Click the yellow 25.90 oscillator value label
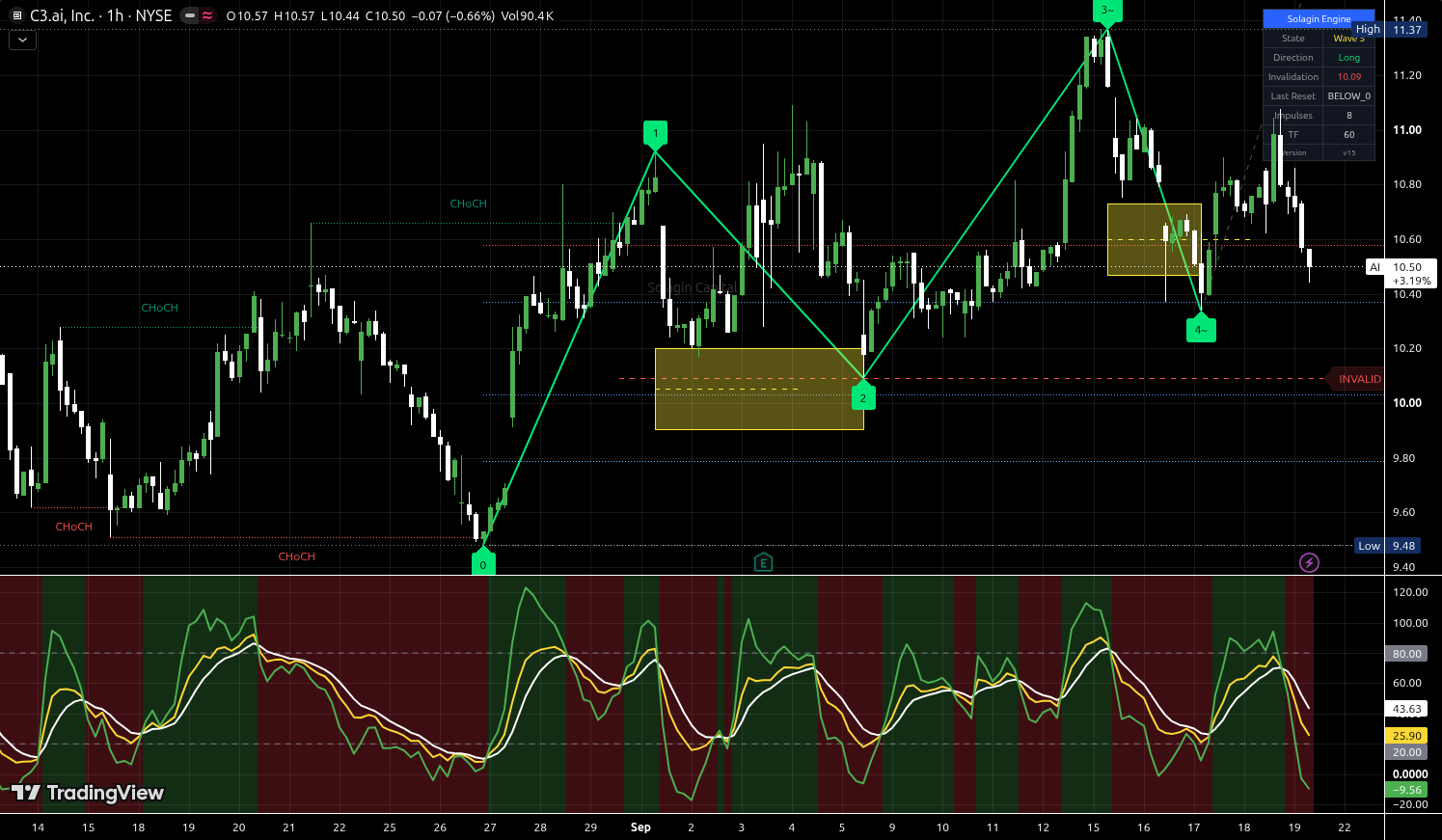This screenshot has height=840, width=1442. point(1406,736)
